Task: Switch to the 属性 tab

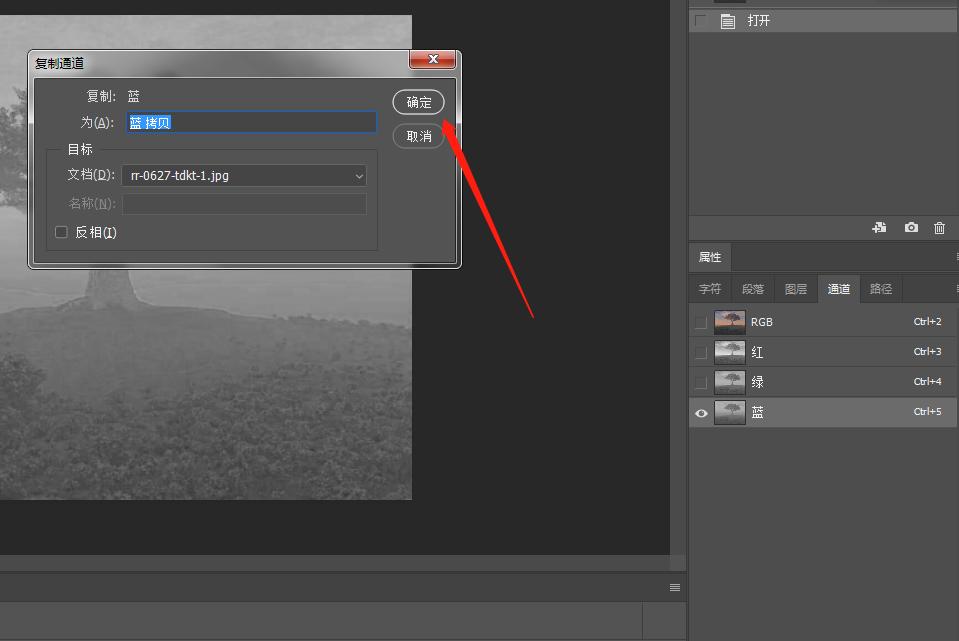Action: (710, 257)
